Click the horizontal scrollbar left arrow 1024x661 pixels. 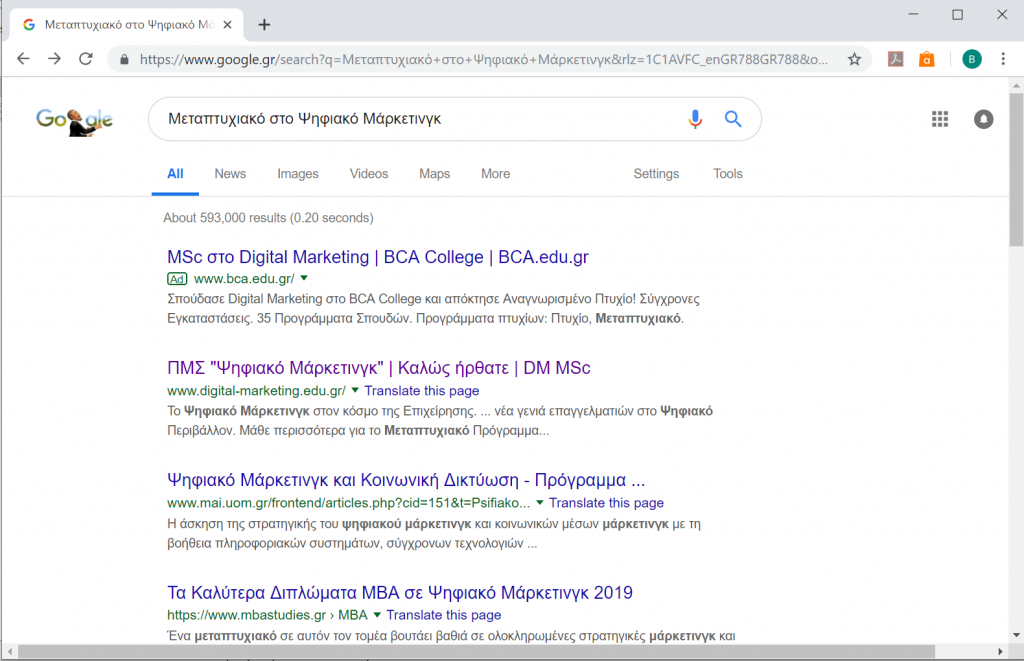coord(9,652)
